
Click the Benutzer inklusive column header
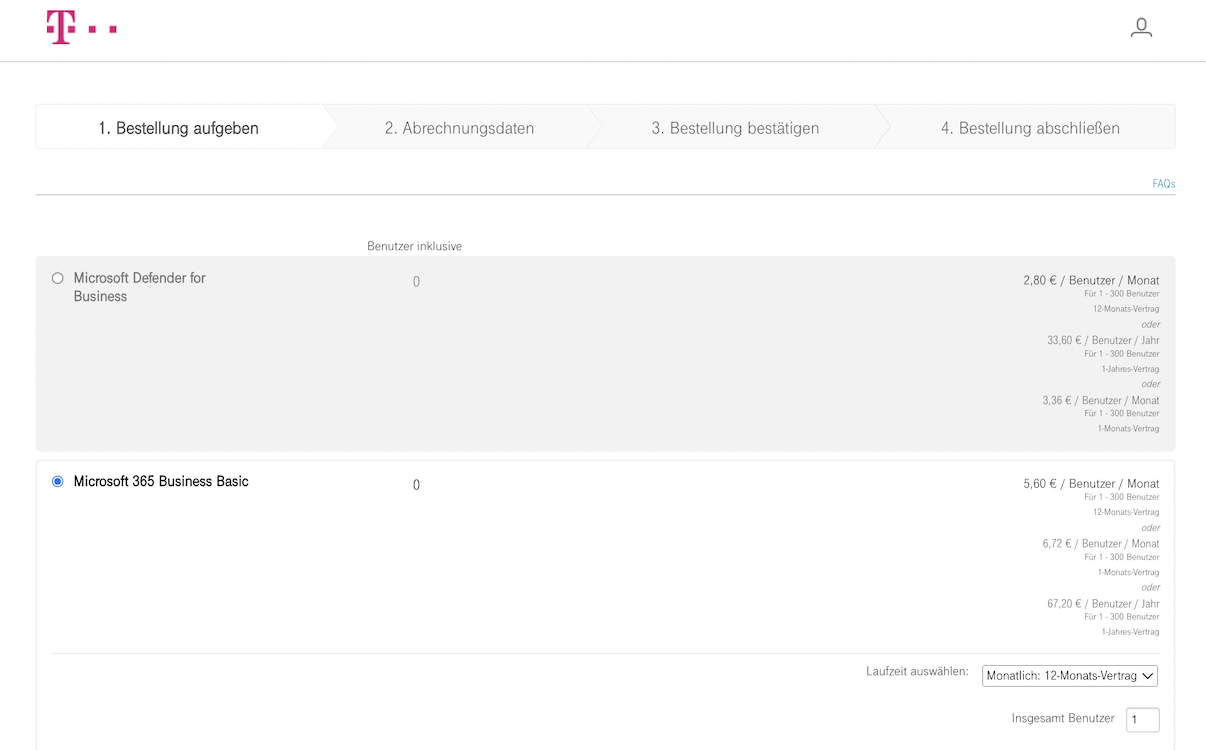[414, 246]
